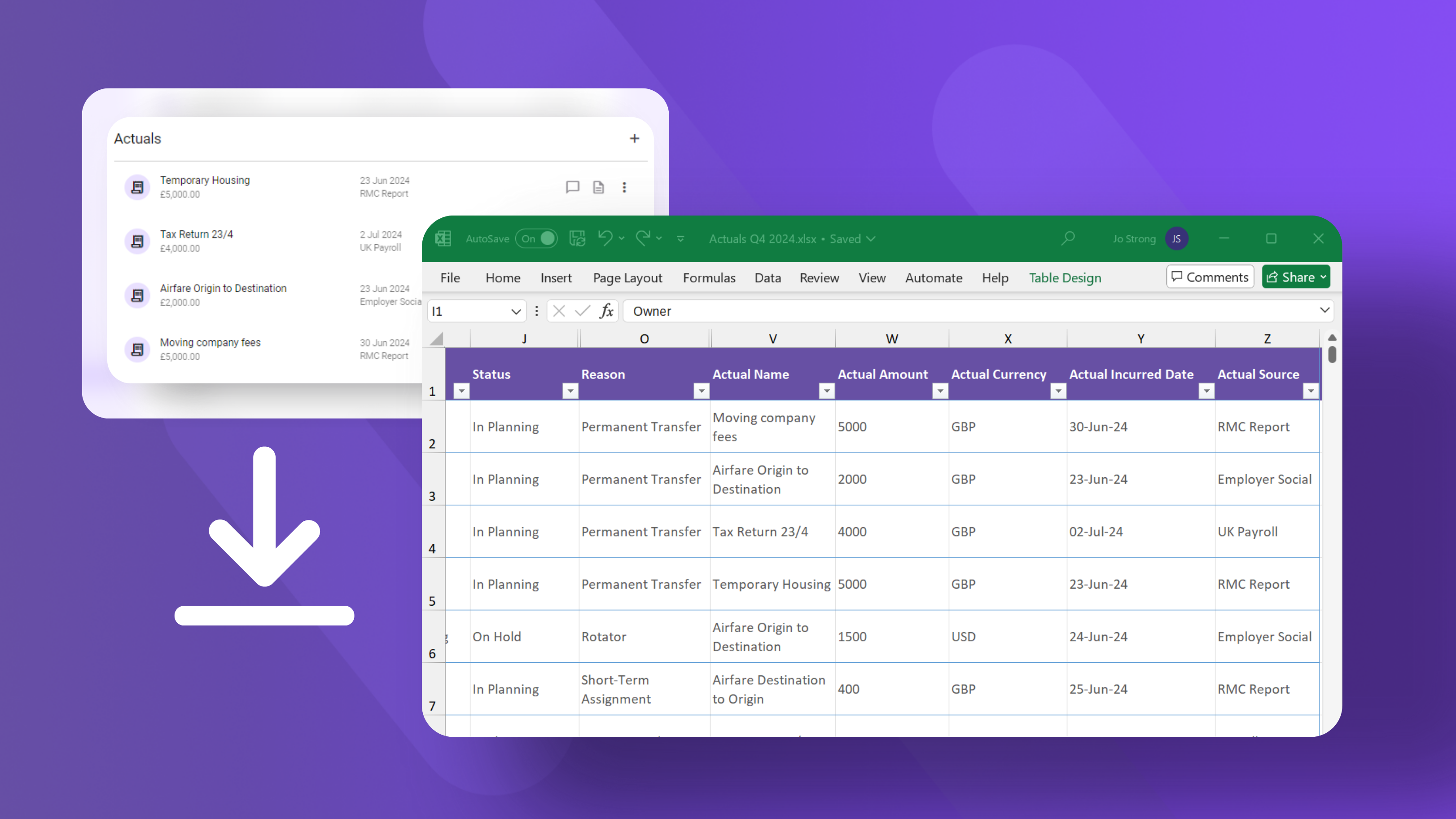Image resolution: width=1456 pixels, height=819 pixels.
Task: Switch to the Insert ribbon tab
Action: tap(556, 277)
